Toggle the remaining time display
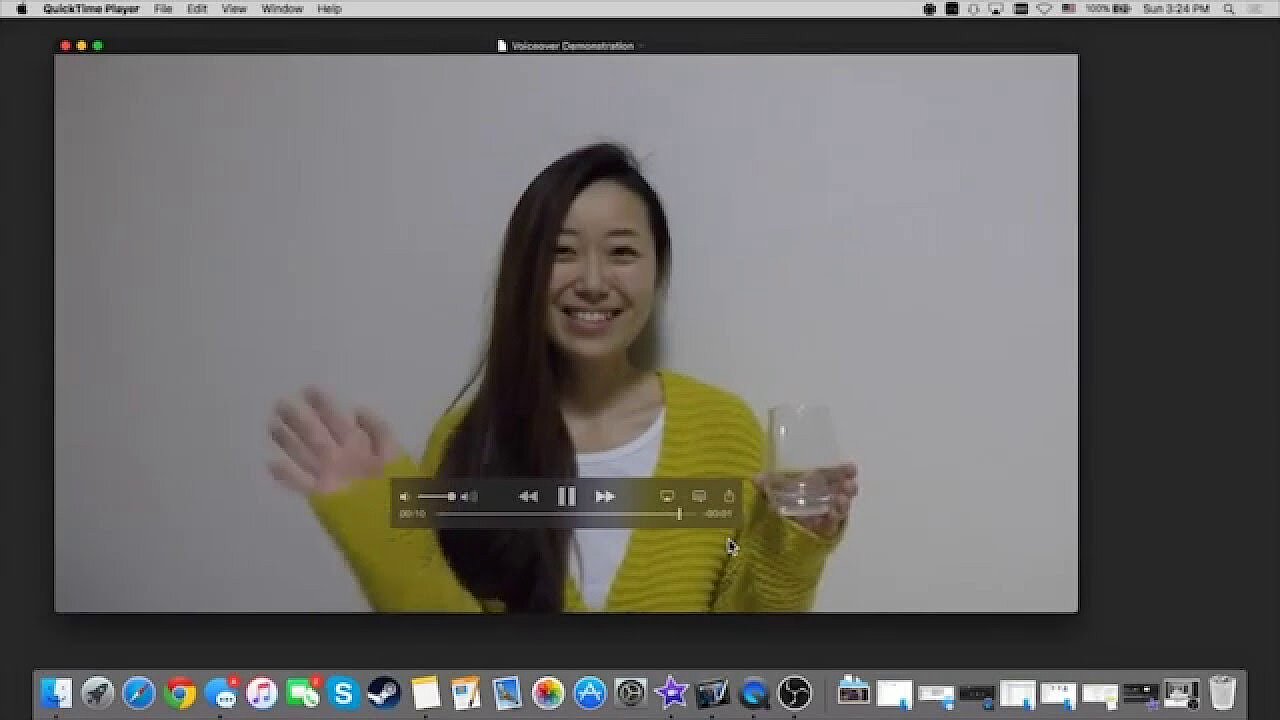This screenshot has width=1280, height=720. 717,514
